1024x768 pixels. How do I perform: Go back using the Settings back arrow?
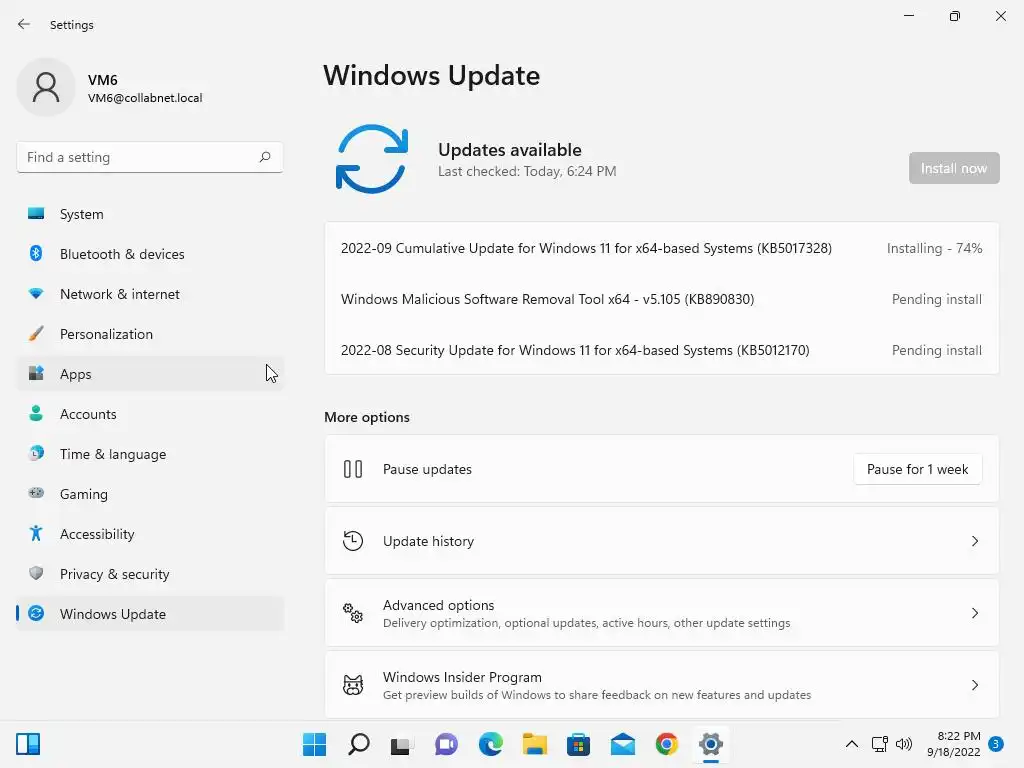point(24,24)
